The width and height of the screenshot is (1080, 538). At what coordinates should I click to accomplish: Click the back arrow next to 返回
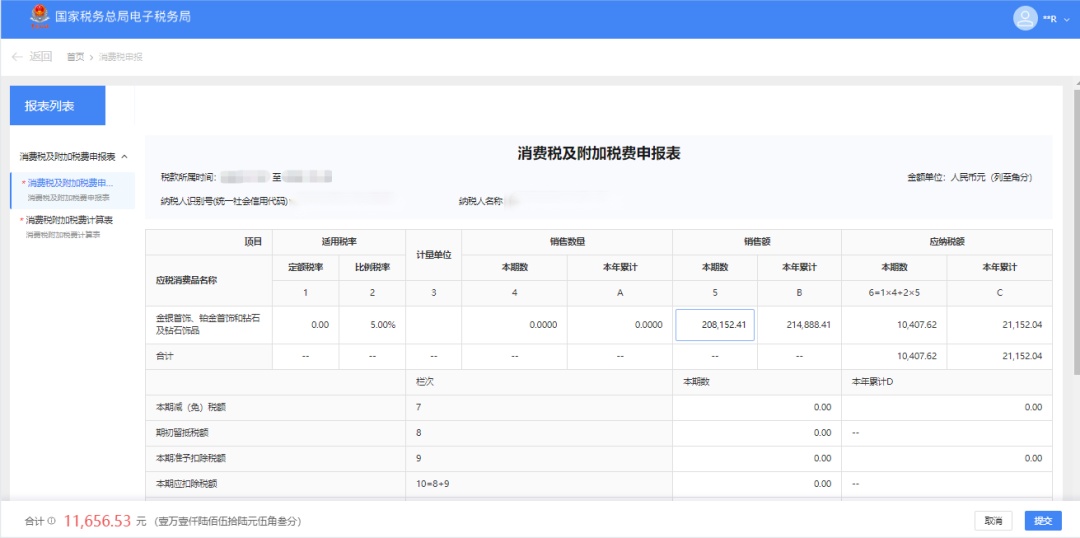[x=16, y=57]
